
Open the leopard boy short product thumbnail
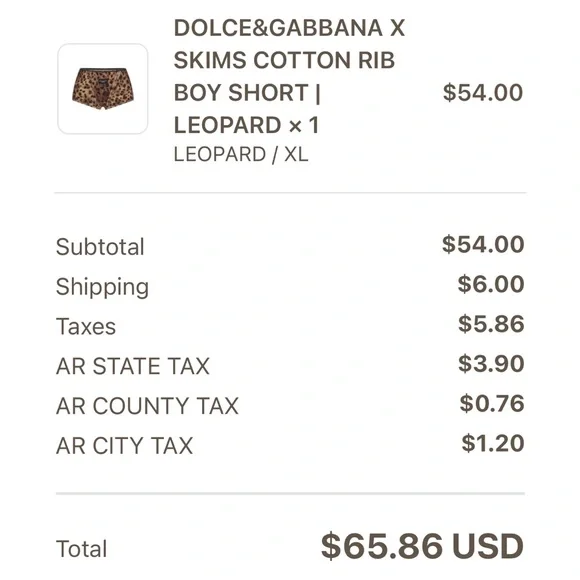(103, 89)
